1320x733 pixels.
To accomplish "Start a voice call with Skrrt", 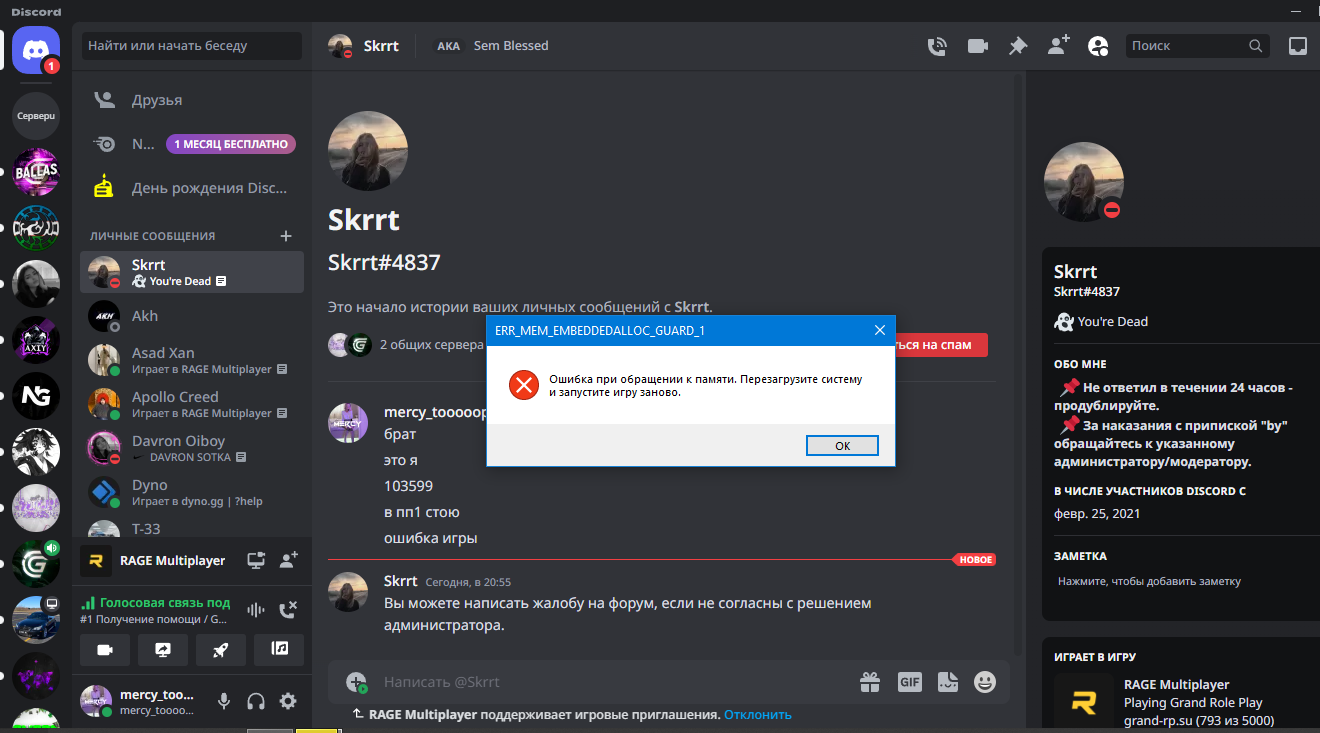I will pos(937,46).
